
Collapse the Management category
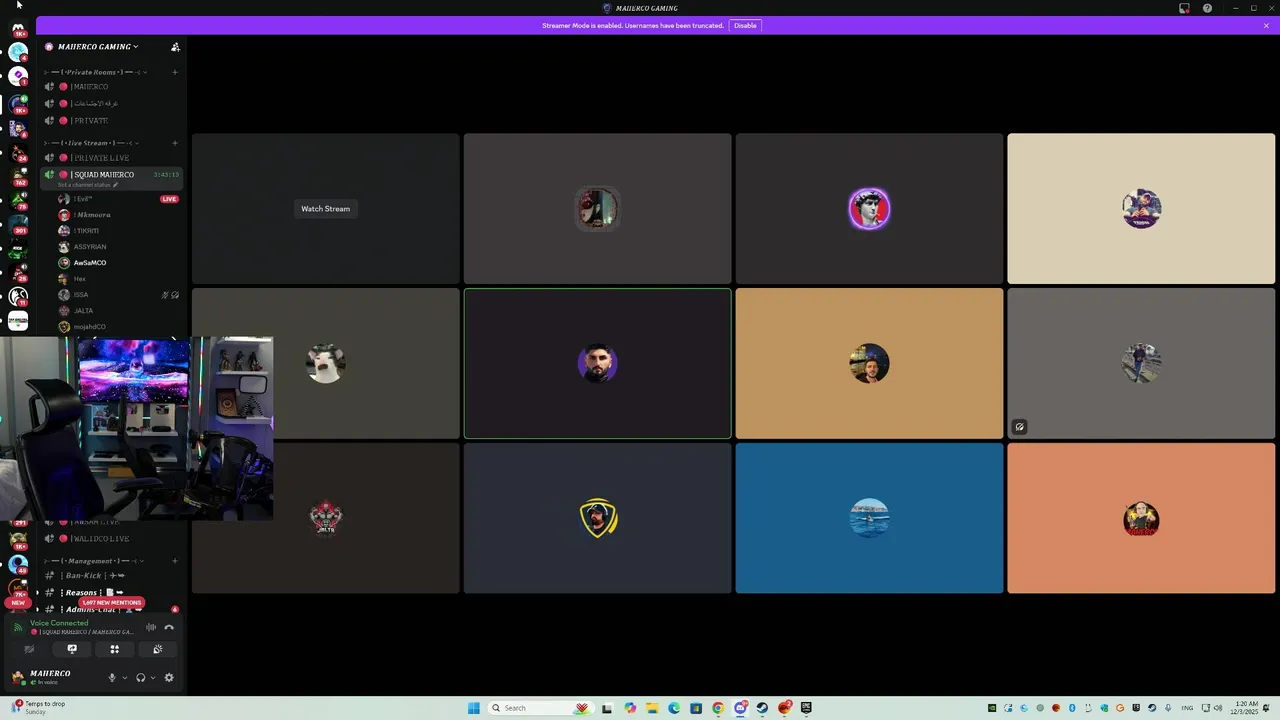pyautogui.click(x=95, y=561)
